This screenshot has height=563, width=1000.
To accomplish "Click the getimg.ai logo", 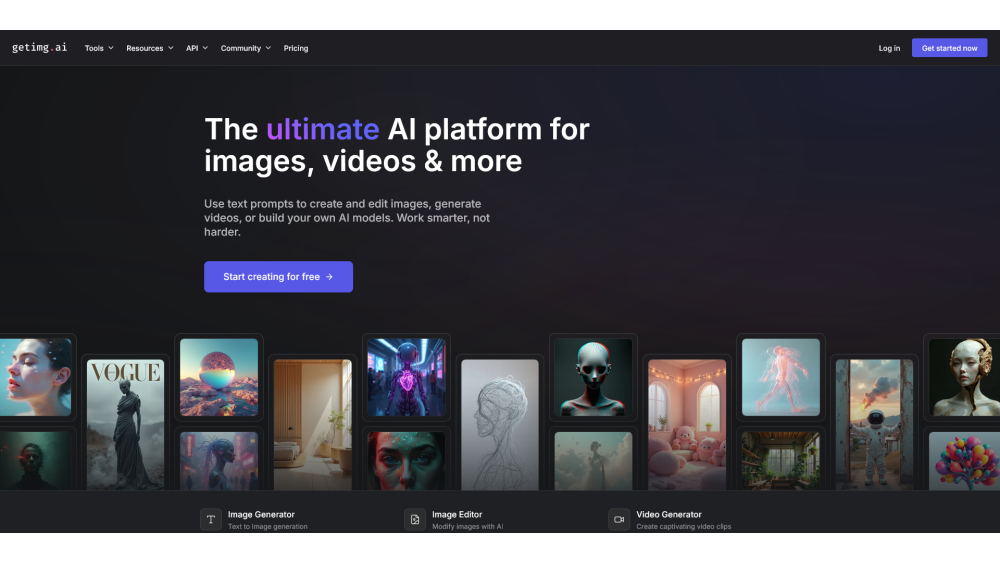I will click(x=40, y=48).
